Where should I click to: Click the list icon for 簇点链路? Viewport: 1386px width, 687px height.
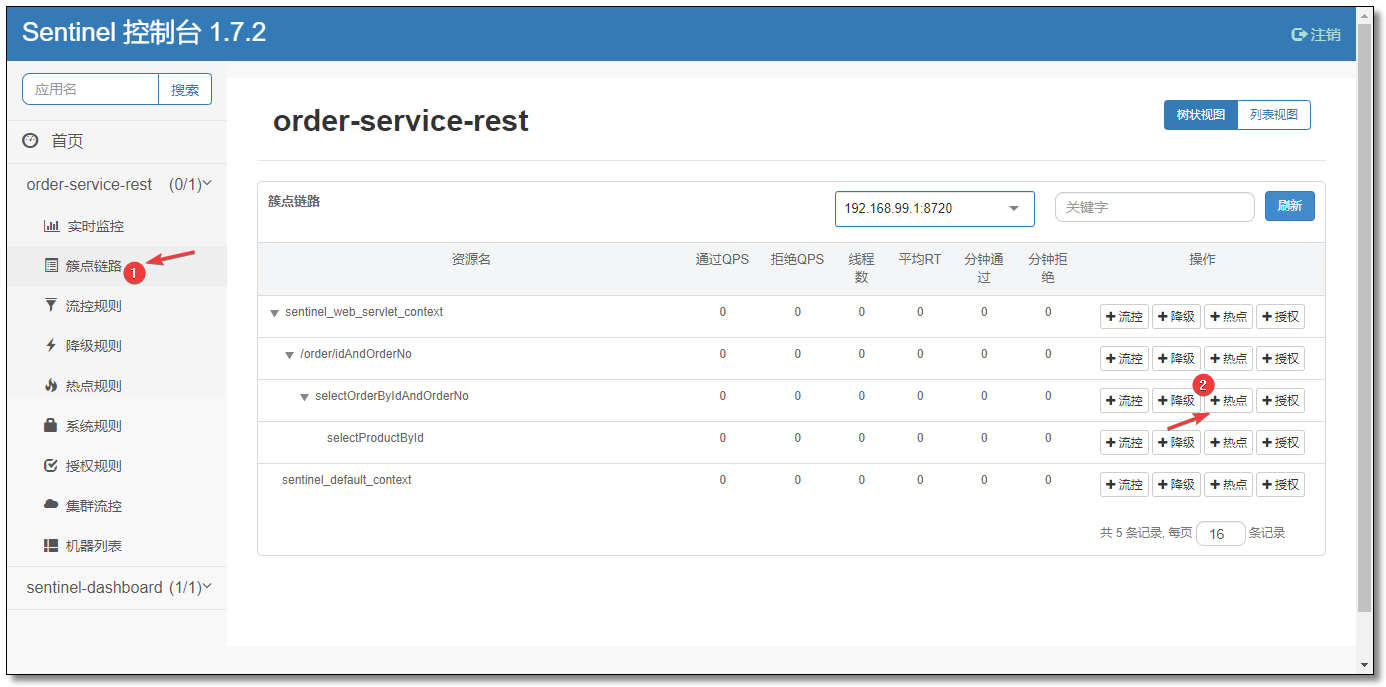coord(51,266)
